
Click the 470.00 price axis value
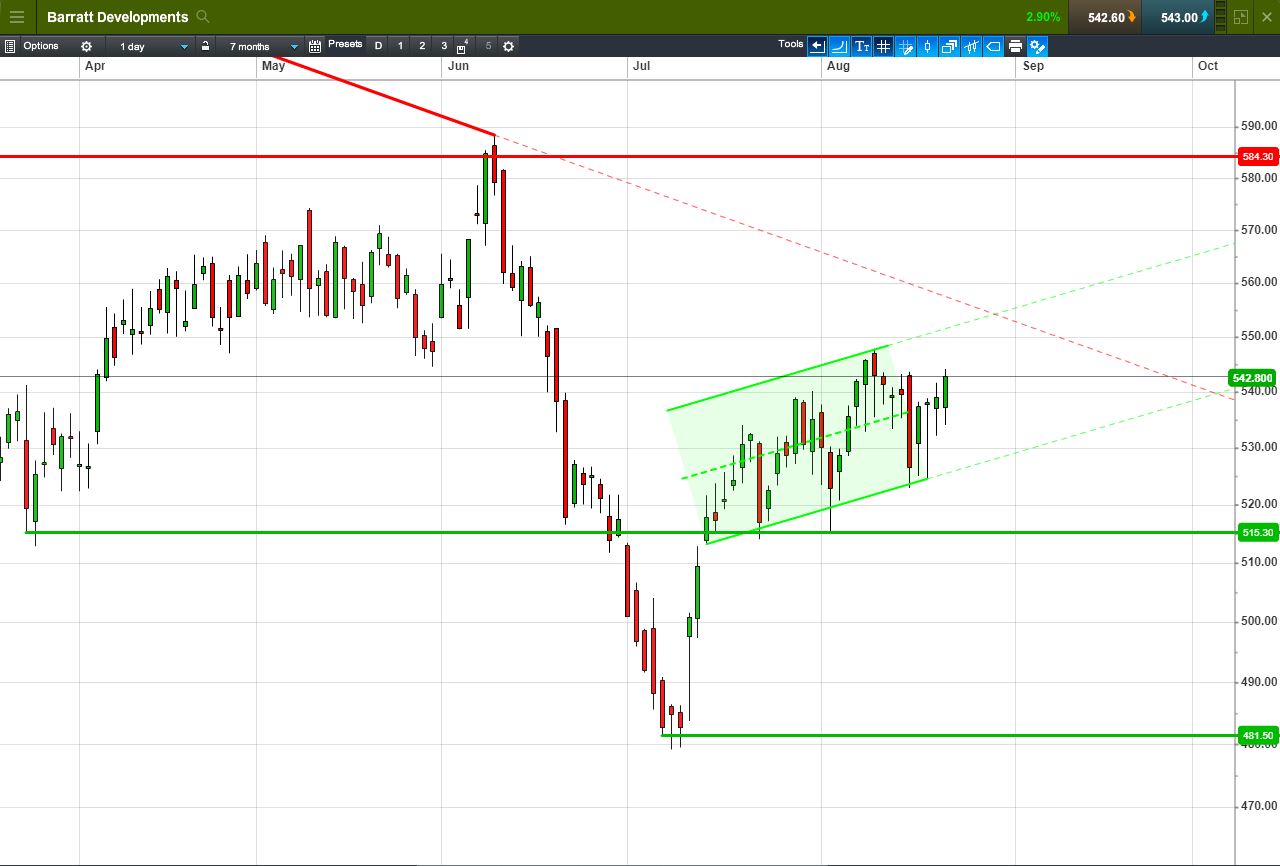1258,806
